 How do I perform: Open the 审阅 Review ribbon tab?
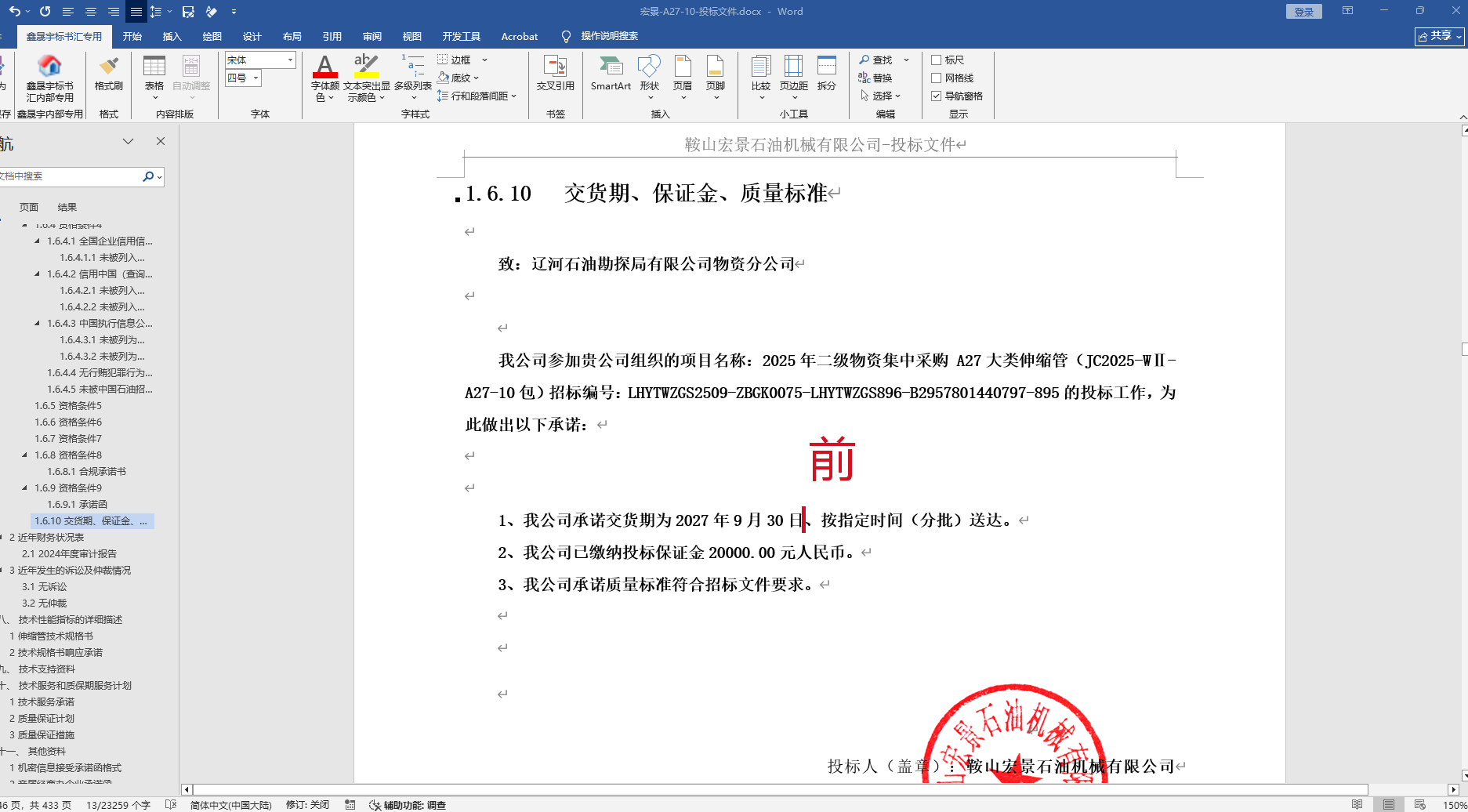coord(372,36)
